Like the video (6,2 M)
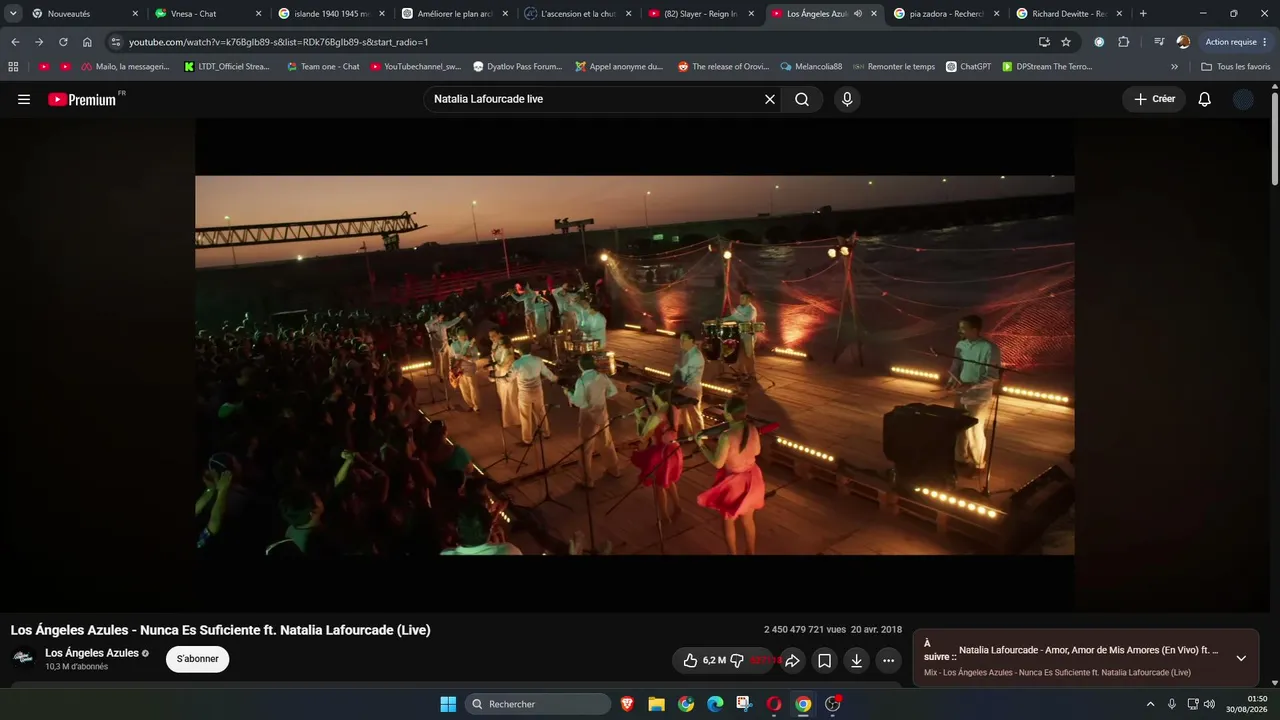 (704, 660)
